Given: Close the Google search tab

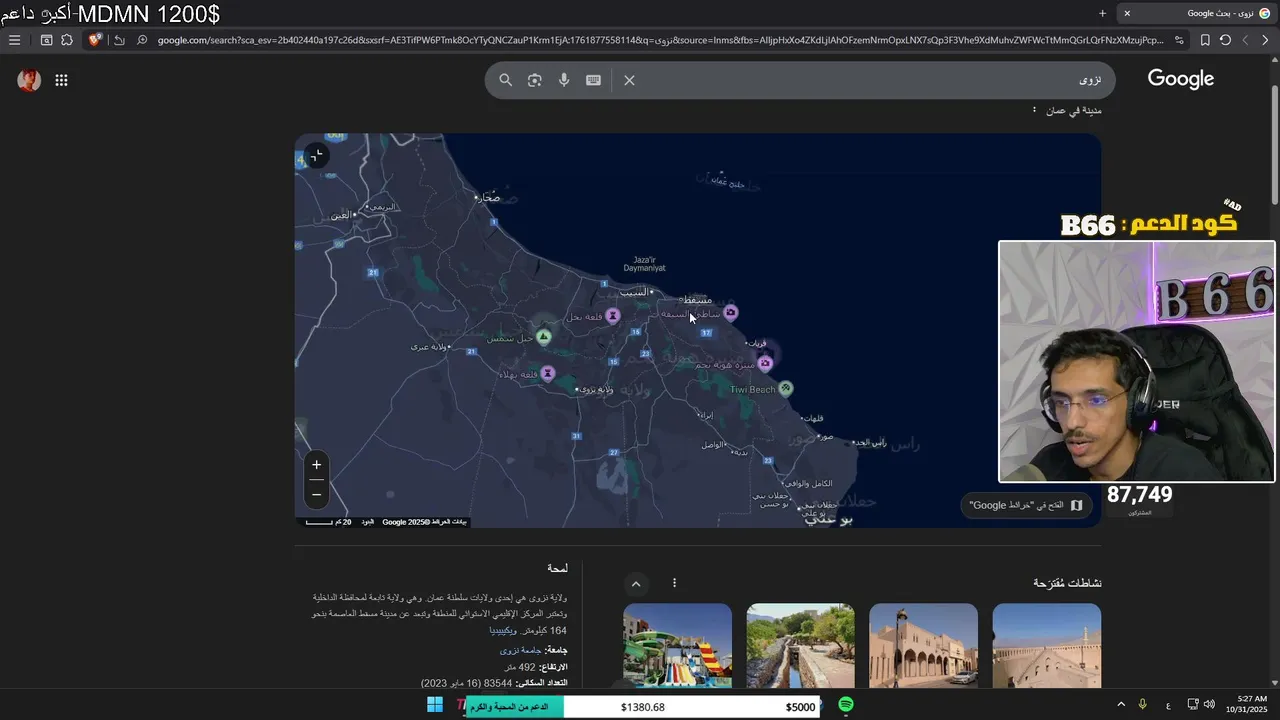Looking at the screenshot, I should (1127, 13).
